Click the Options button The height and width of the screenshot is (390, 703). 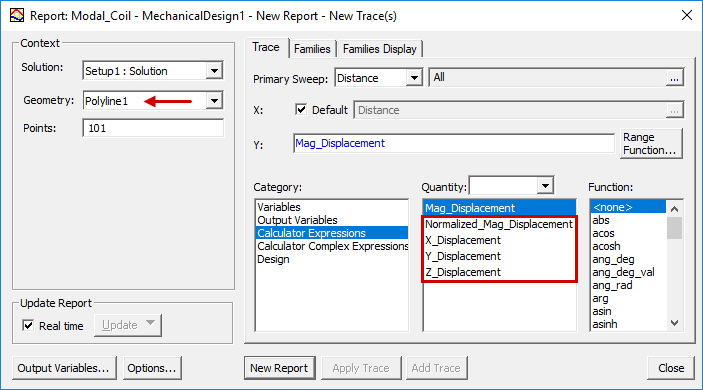click(152, 368)
